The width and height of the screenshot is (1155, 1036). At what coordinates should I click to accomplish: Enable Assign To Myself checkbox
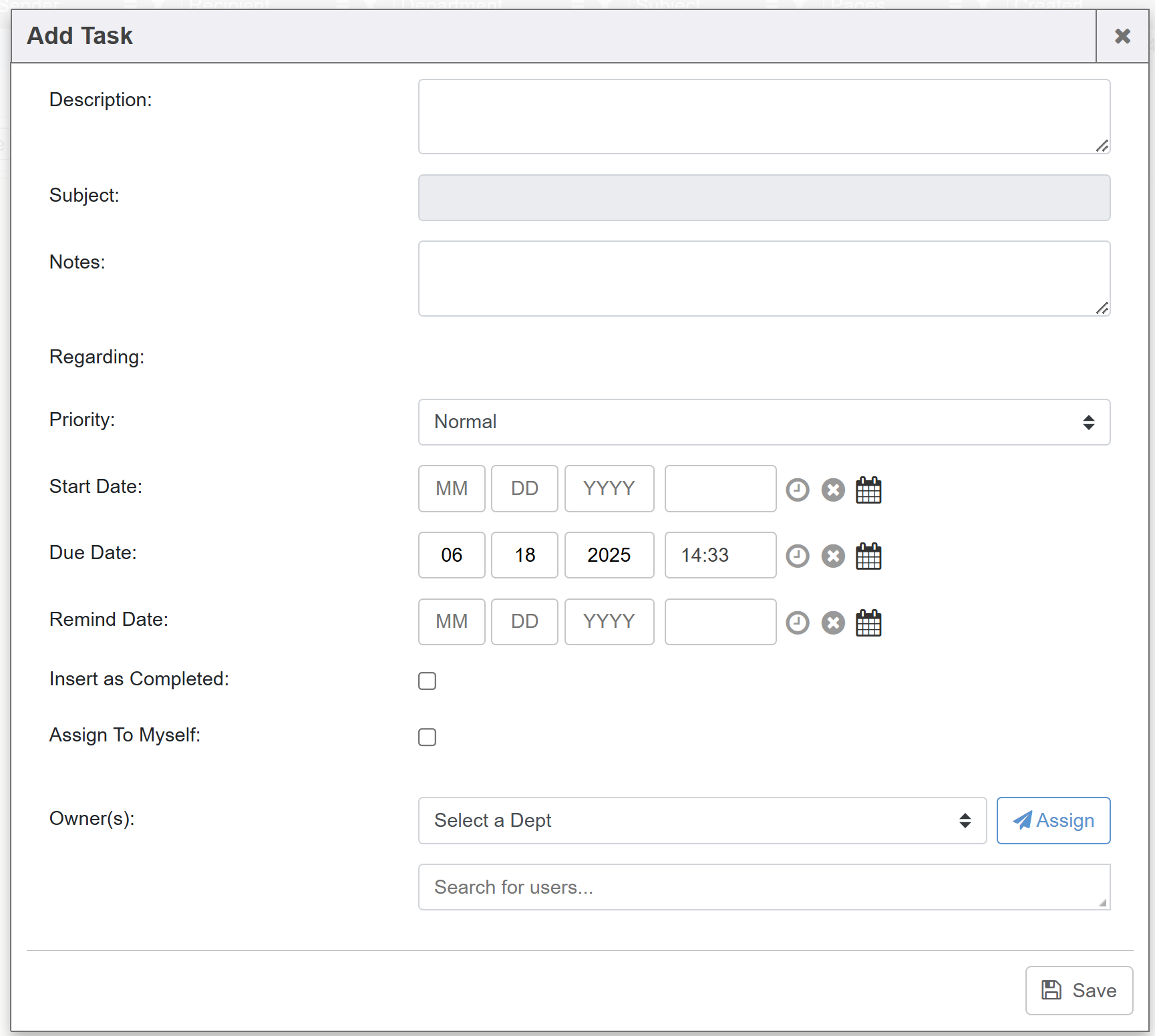pyautogui.click(x=428, y=737)
